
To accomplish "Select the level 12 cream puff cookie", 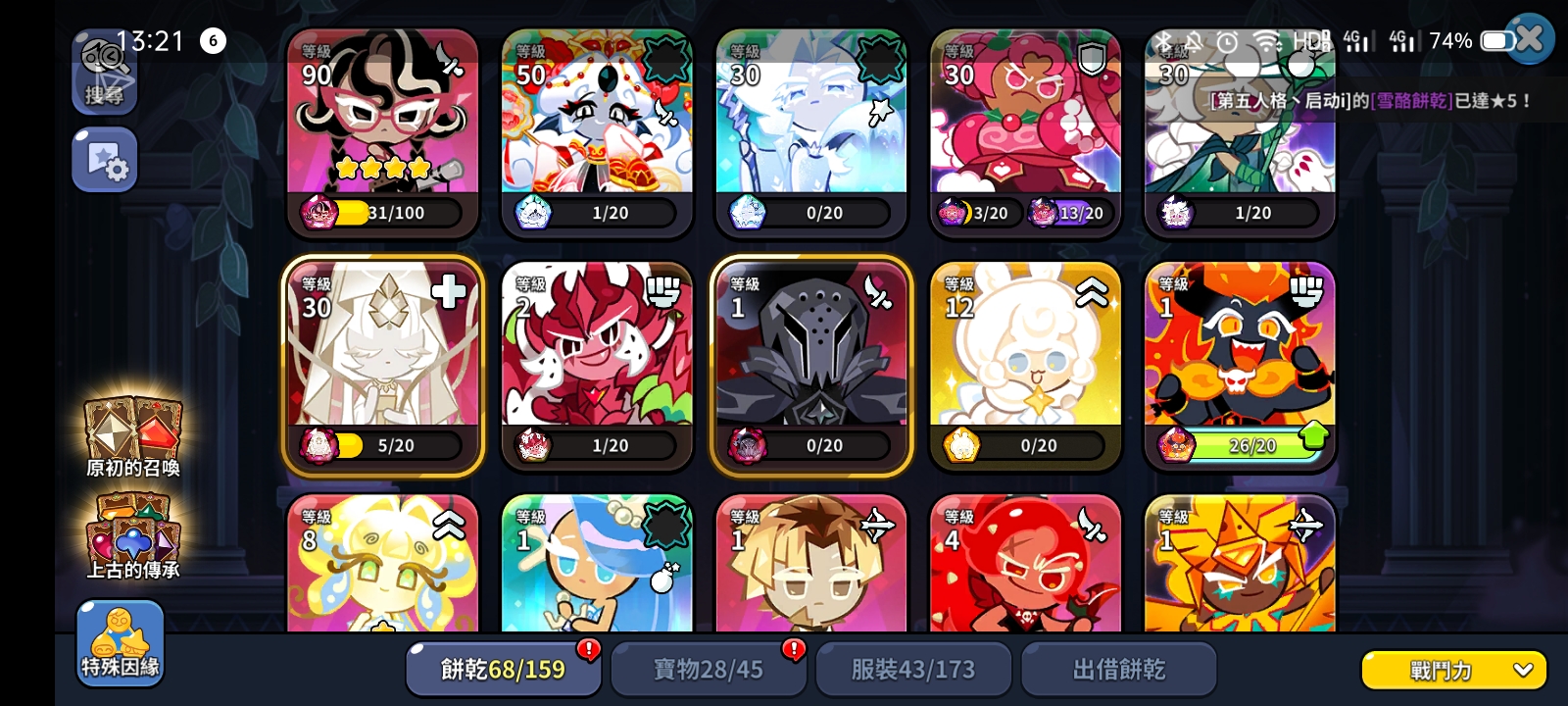I will coord(1025,367).
